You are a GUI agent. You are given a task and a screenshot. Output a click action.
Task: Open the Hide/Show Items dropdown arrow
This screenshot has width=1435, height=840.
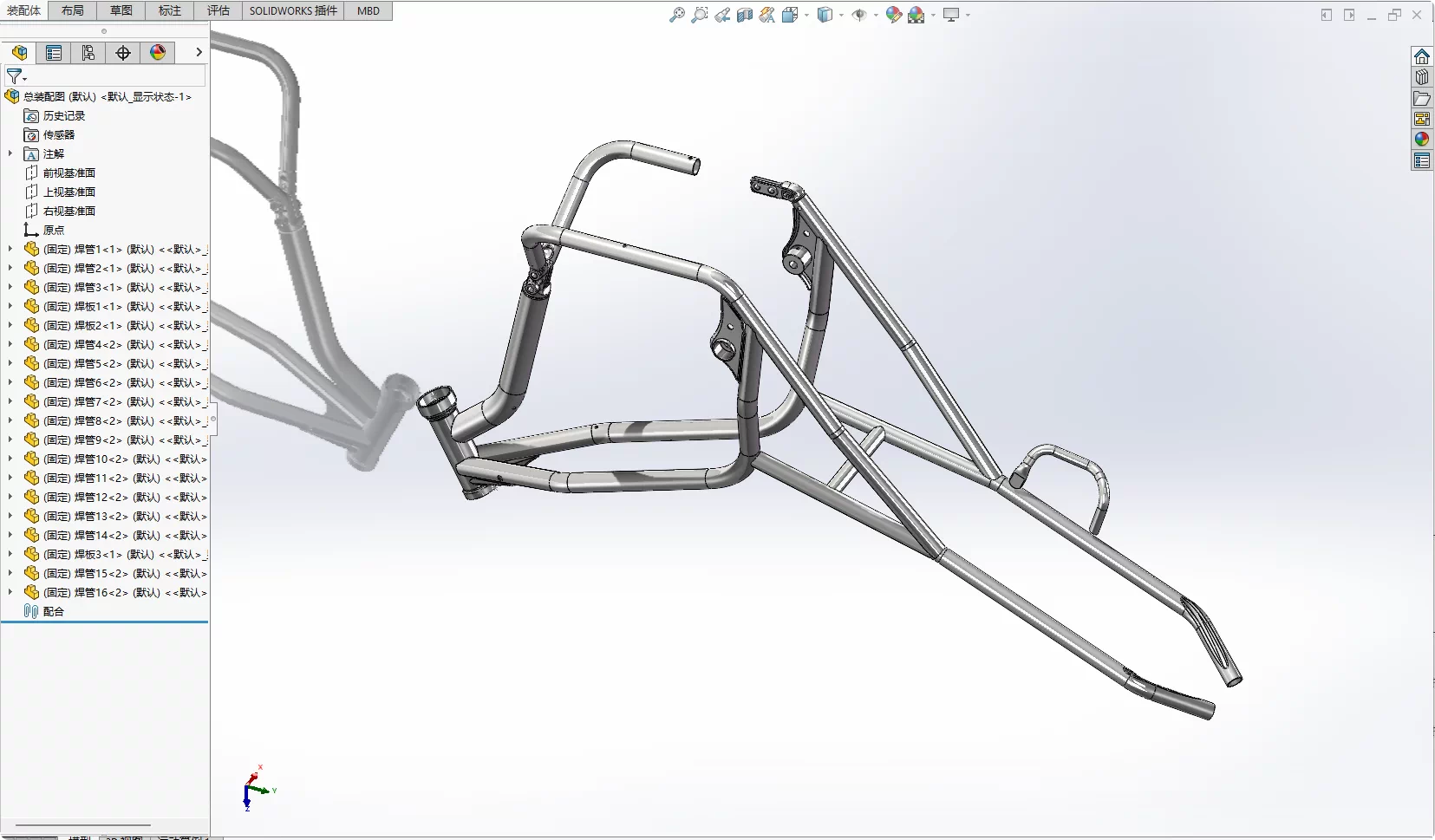point(876,15)
